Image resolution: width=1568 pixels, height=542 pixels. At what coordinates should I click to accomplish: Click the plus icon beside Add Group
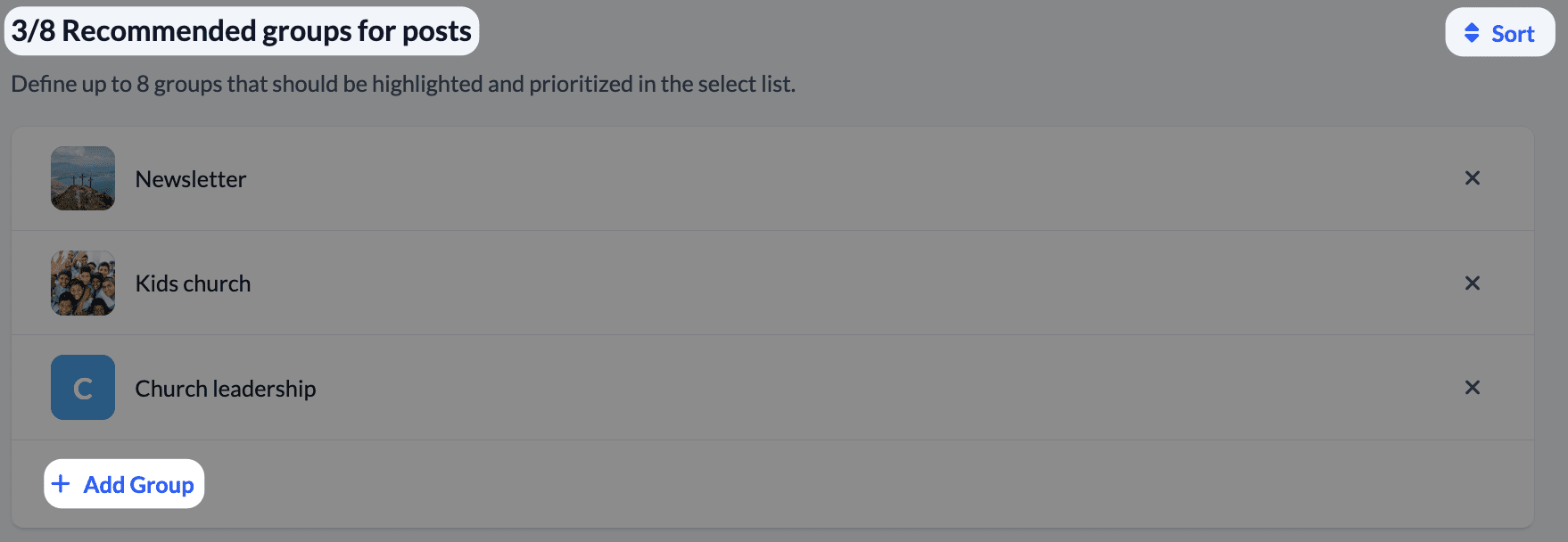click(x=61, y=484)
